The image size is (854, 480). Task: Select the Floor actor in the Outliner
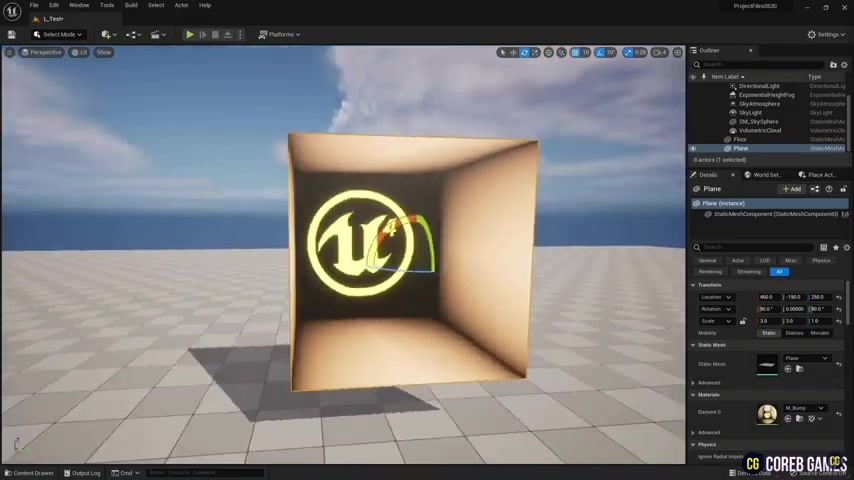[x=740, y=139]
